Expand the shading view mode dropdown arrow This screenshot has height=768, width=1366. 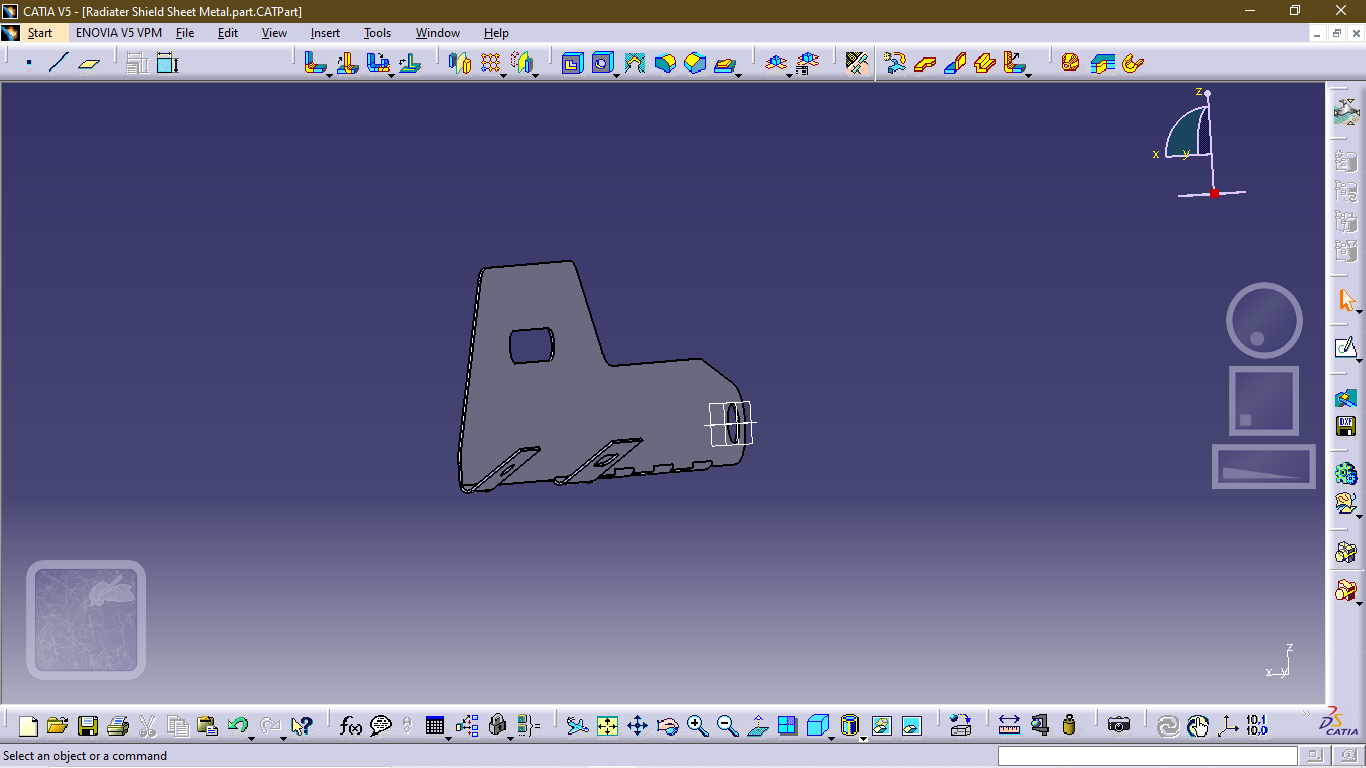pyautogui.click(x=862, y=738)
